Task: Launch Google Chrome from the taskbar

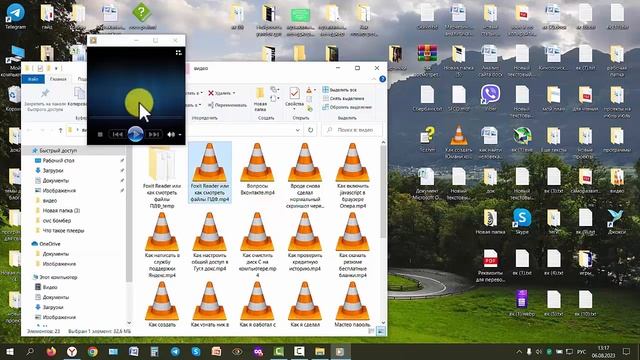Action: pos(93,351)
